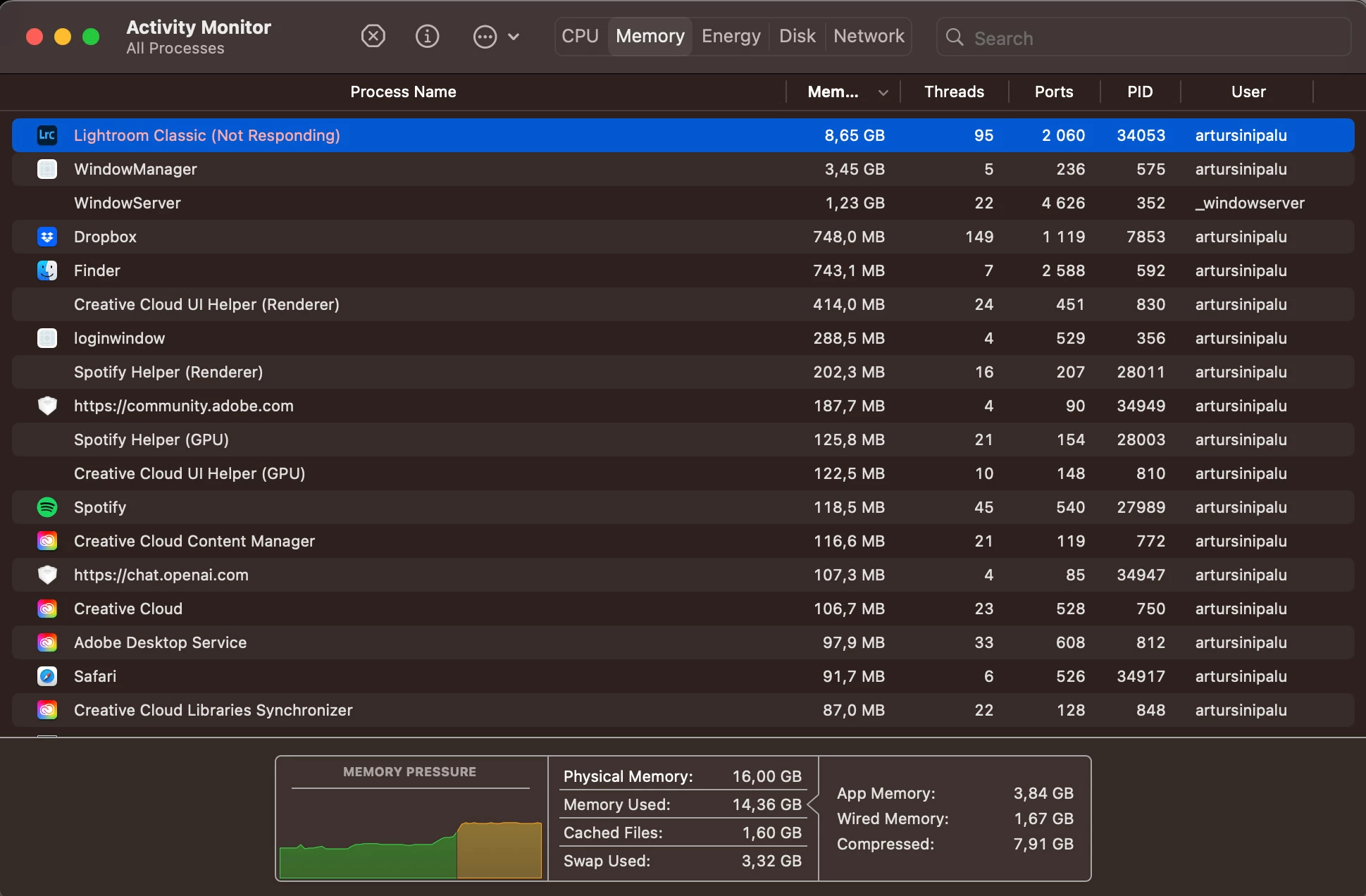Click the PID column header
The image size is (1366, 896).
[1139, 92]
